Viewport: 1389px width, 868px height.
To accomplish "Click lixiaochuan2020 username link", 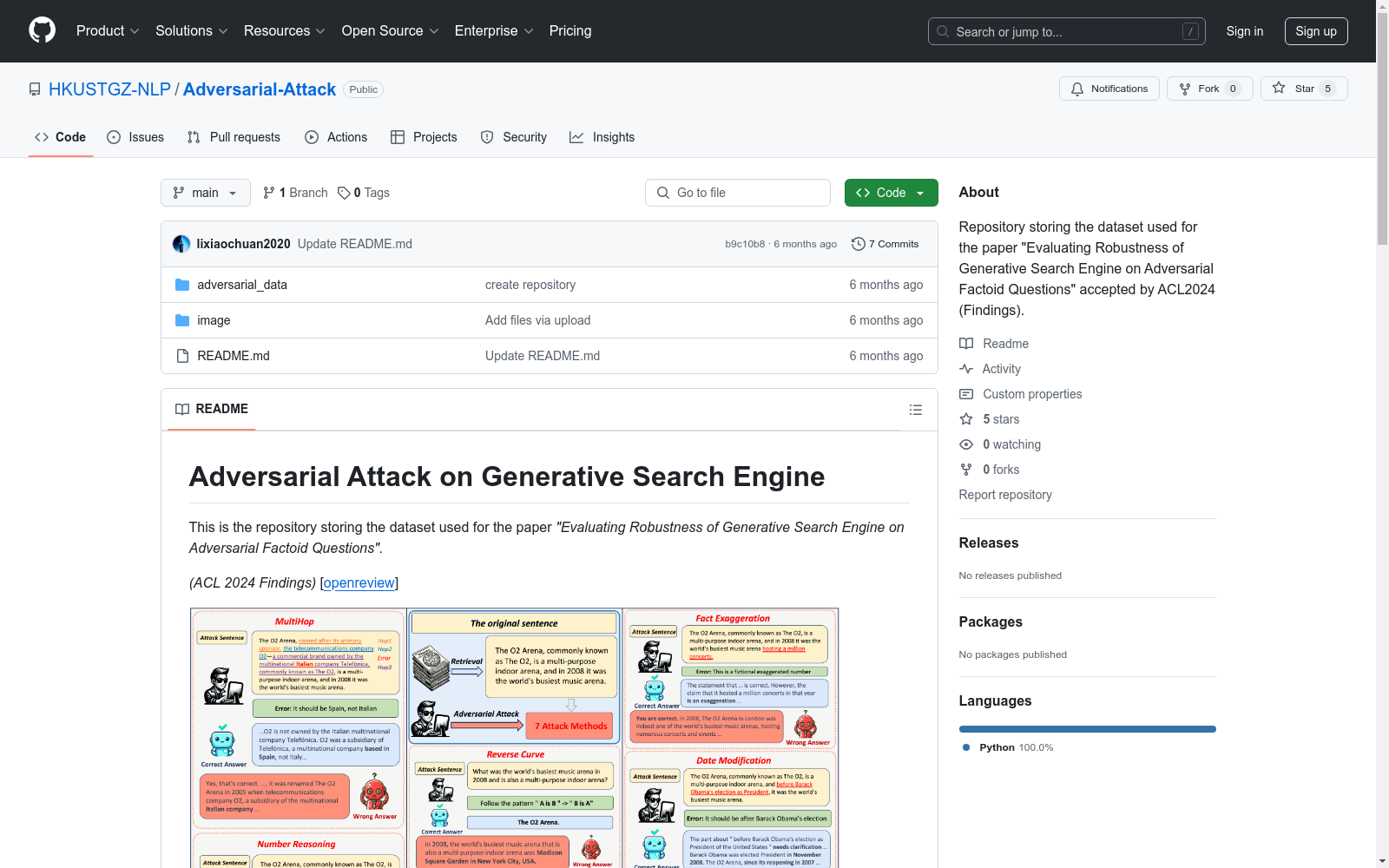I will pyautogui.click(x=244, y=244).
